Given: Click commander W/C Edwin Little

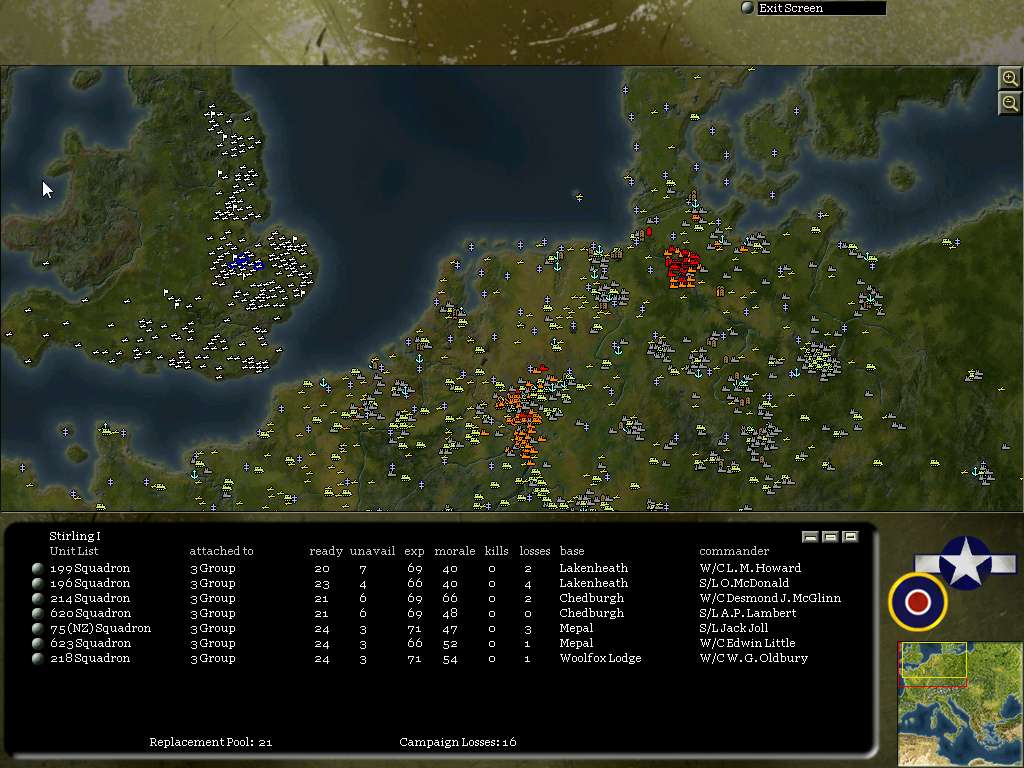Looking at the screenshot, I should (x=747, y=643).
